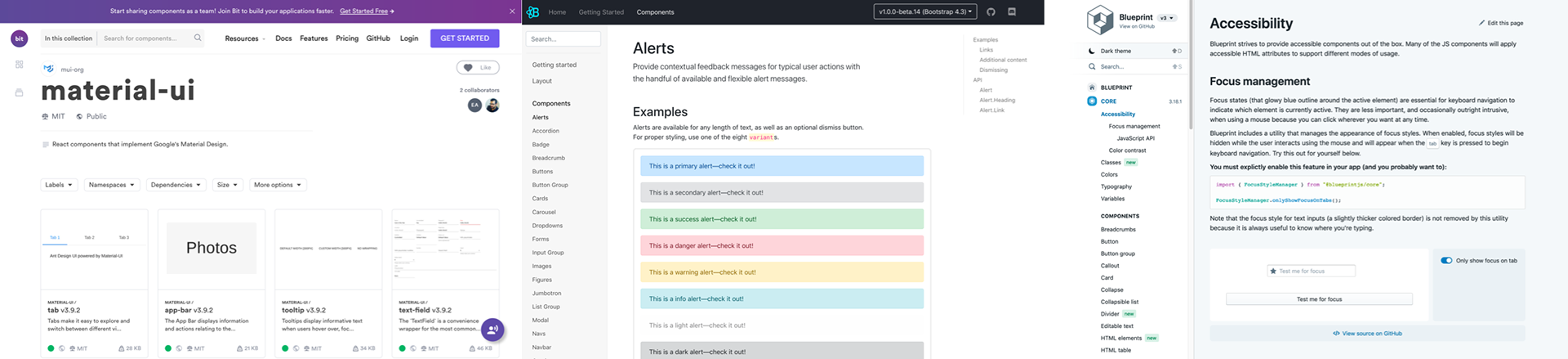1568x359 pixels.
Task: Go to Docs on the Bit navbar
Action: pyautogui.click(x=283, y=38)
